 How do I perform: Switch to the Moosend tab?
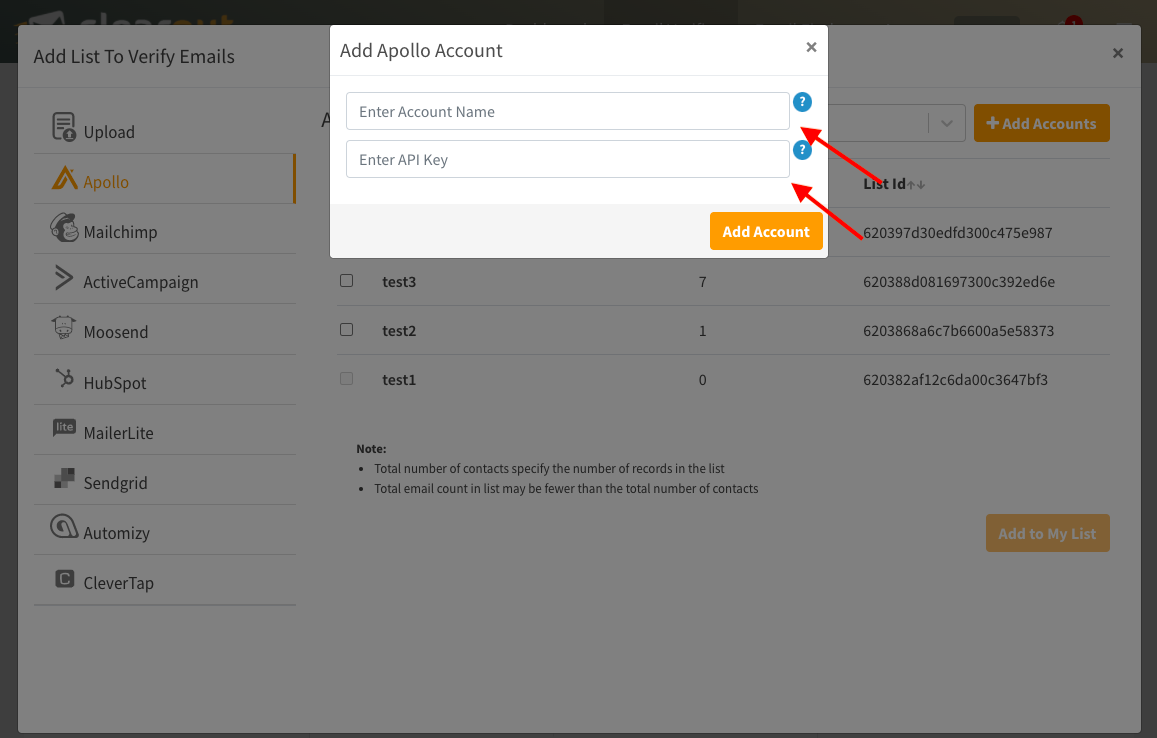pos(165,330)
